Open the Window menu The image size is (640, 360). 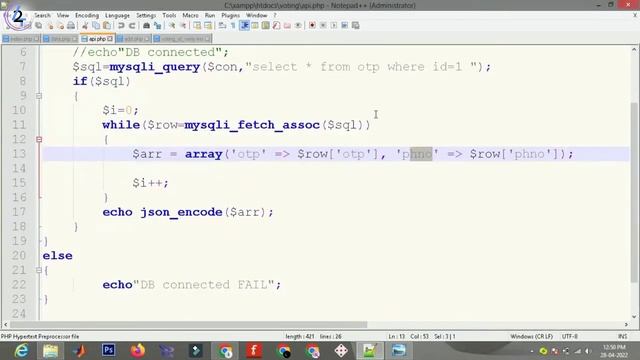click(256, 15)
